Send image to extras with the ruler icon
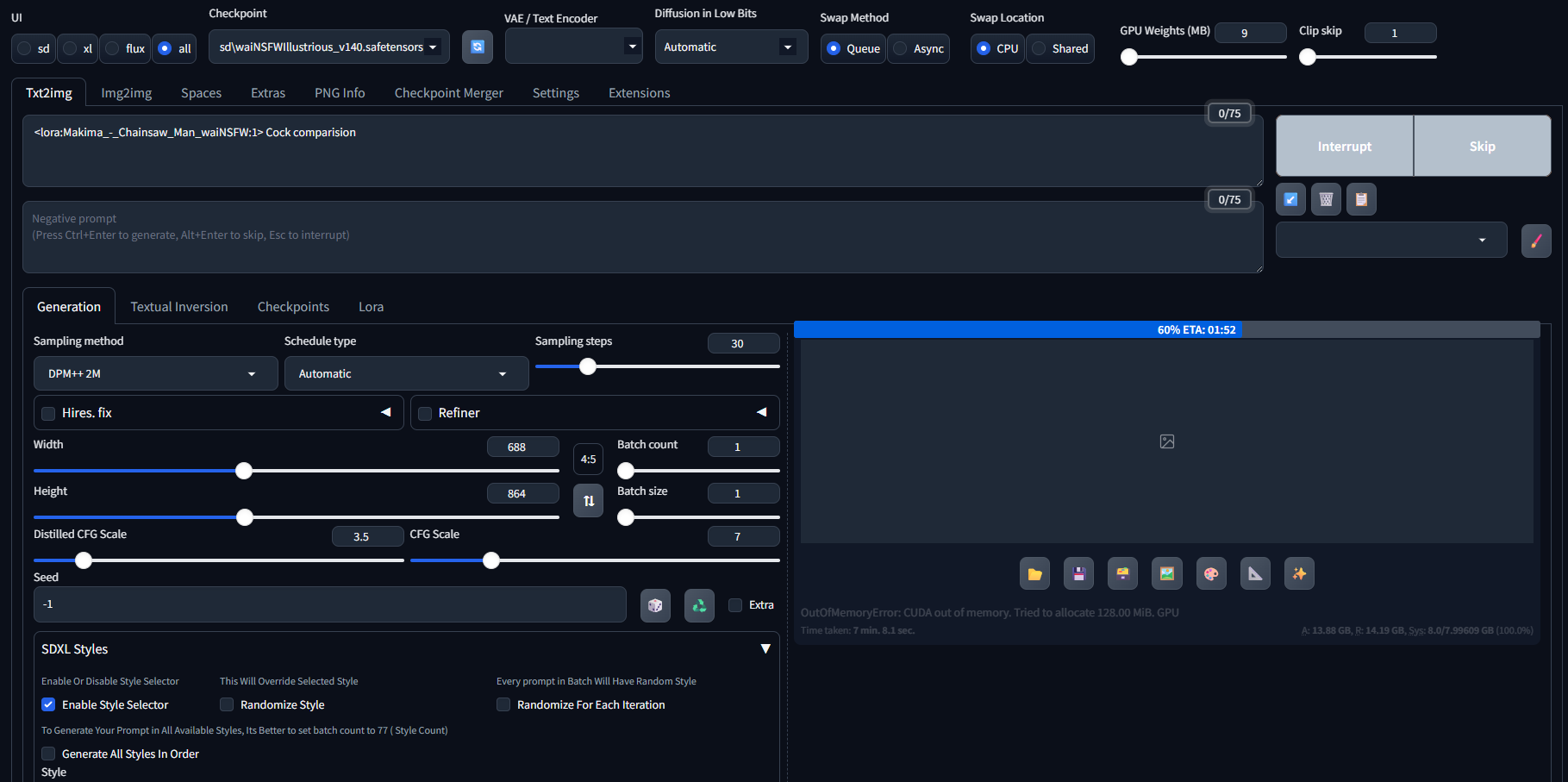Viewport: 1568px width, 782px height. coord(1255,573)
